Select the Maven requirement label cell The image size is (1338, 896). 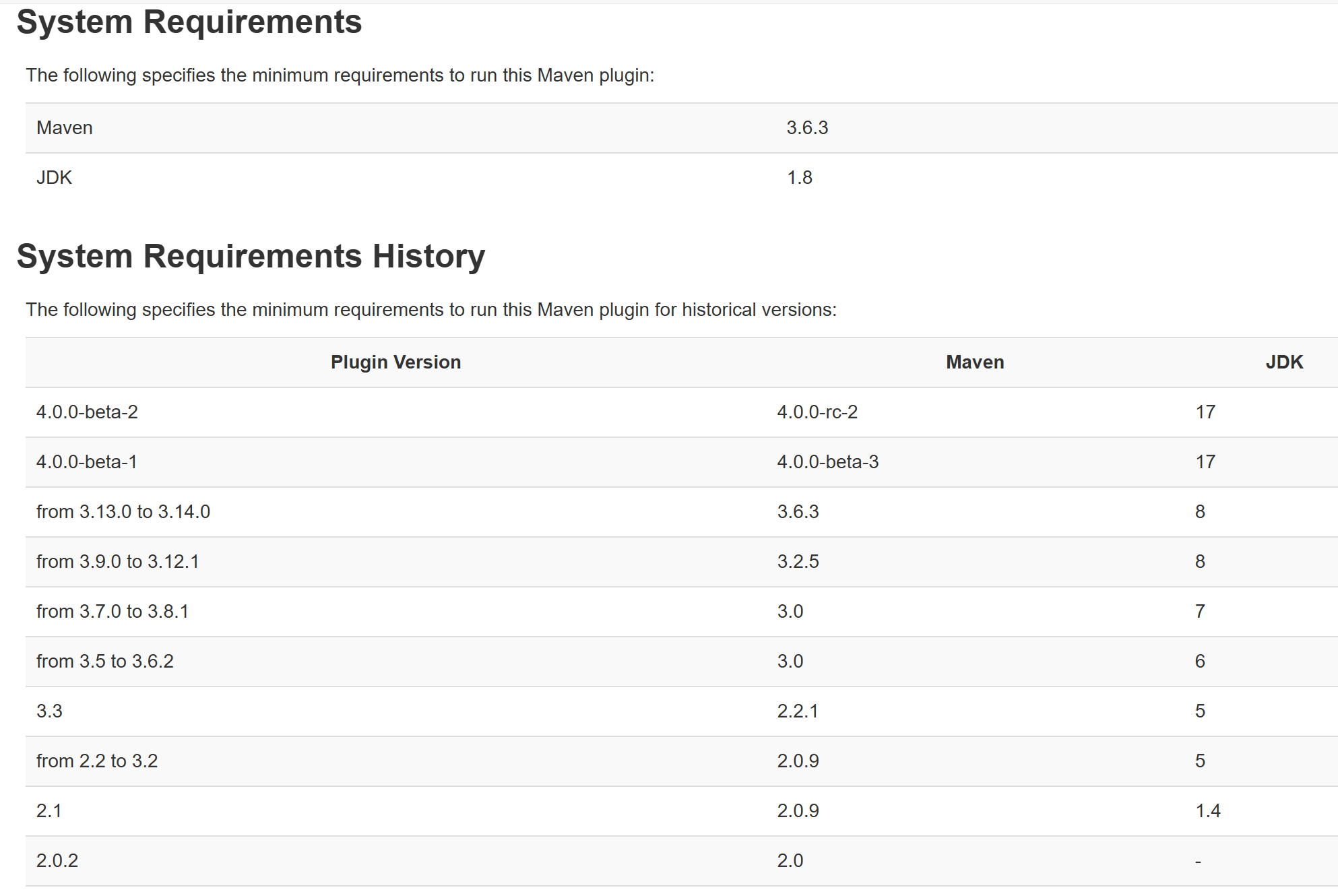pos(65,128)
